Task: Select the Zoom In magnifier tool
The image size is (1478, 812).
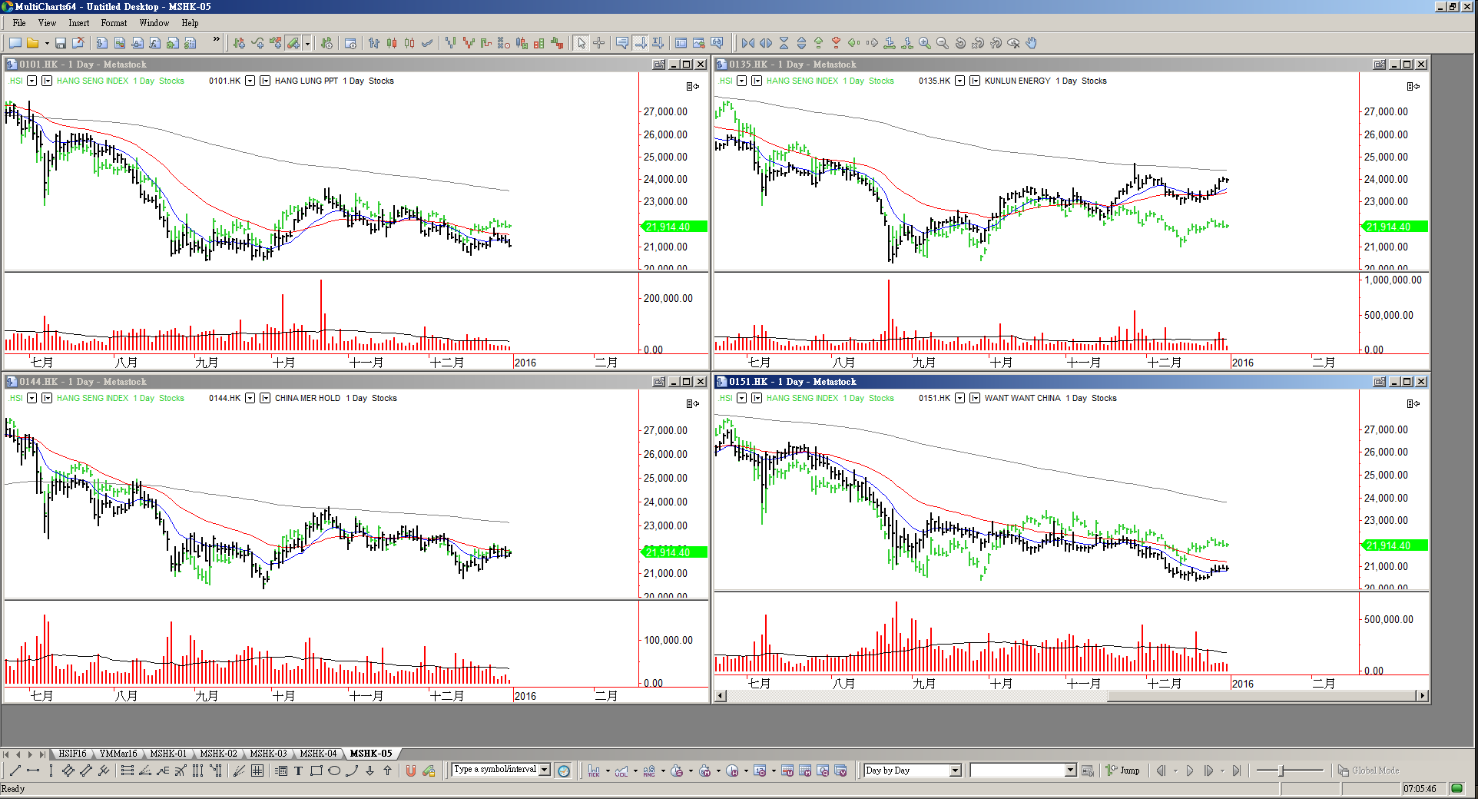Action: click(x=925, y=43)
